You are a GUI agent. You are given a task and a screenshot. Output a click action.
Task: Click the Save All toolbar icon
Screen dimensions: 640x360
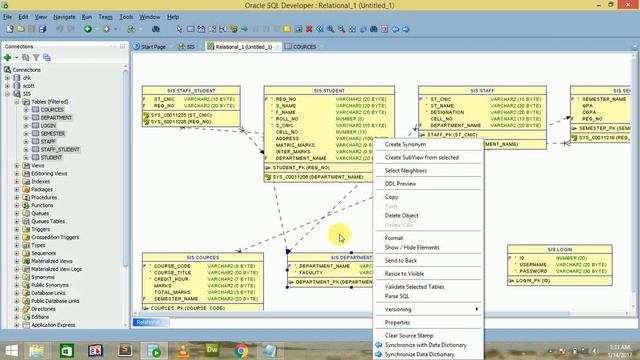tap(42, 29)
